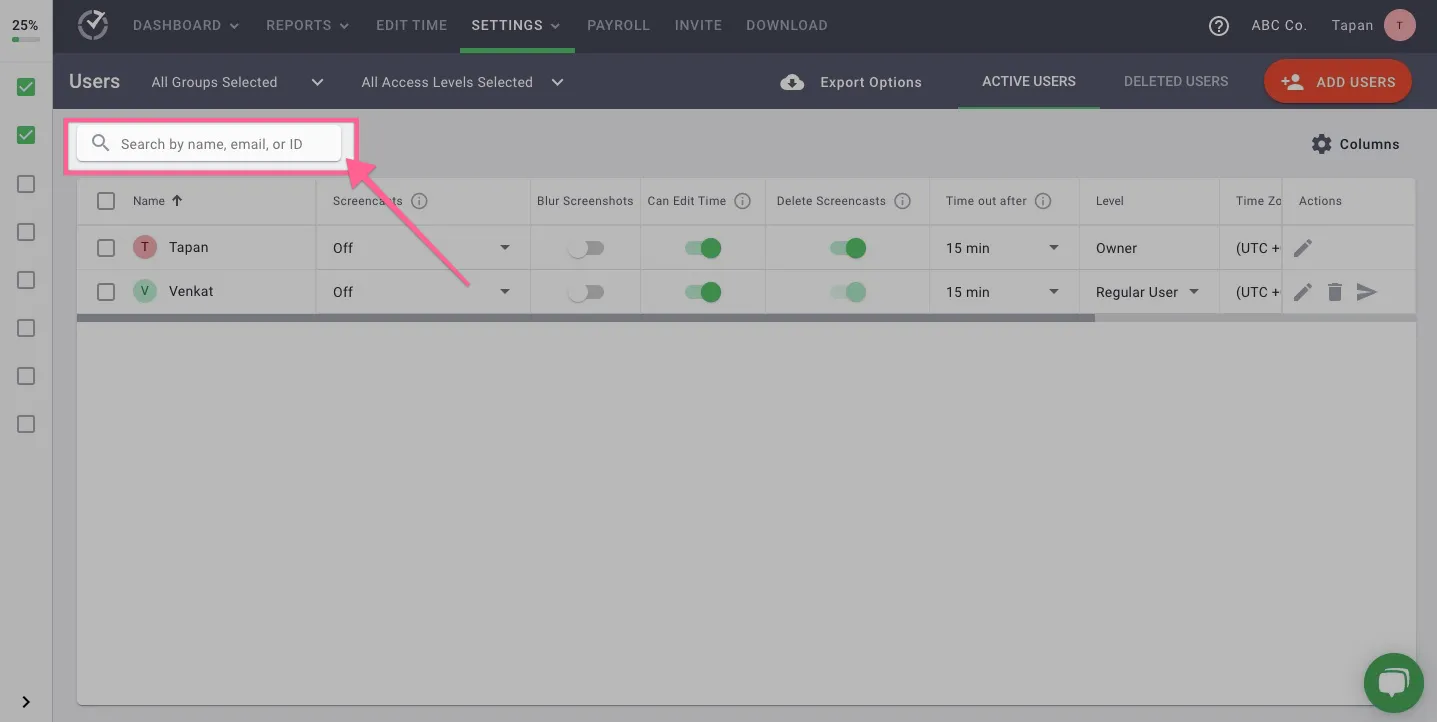The width and height of the screenshot is (1437, 722).
Task: Open the Dashboard menu
Action: pyautogui.click(x=186, y=25)
